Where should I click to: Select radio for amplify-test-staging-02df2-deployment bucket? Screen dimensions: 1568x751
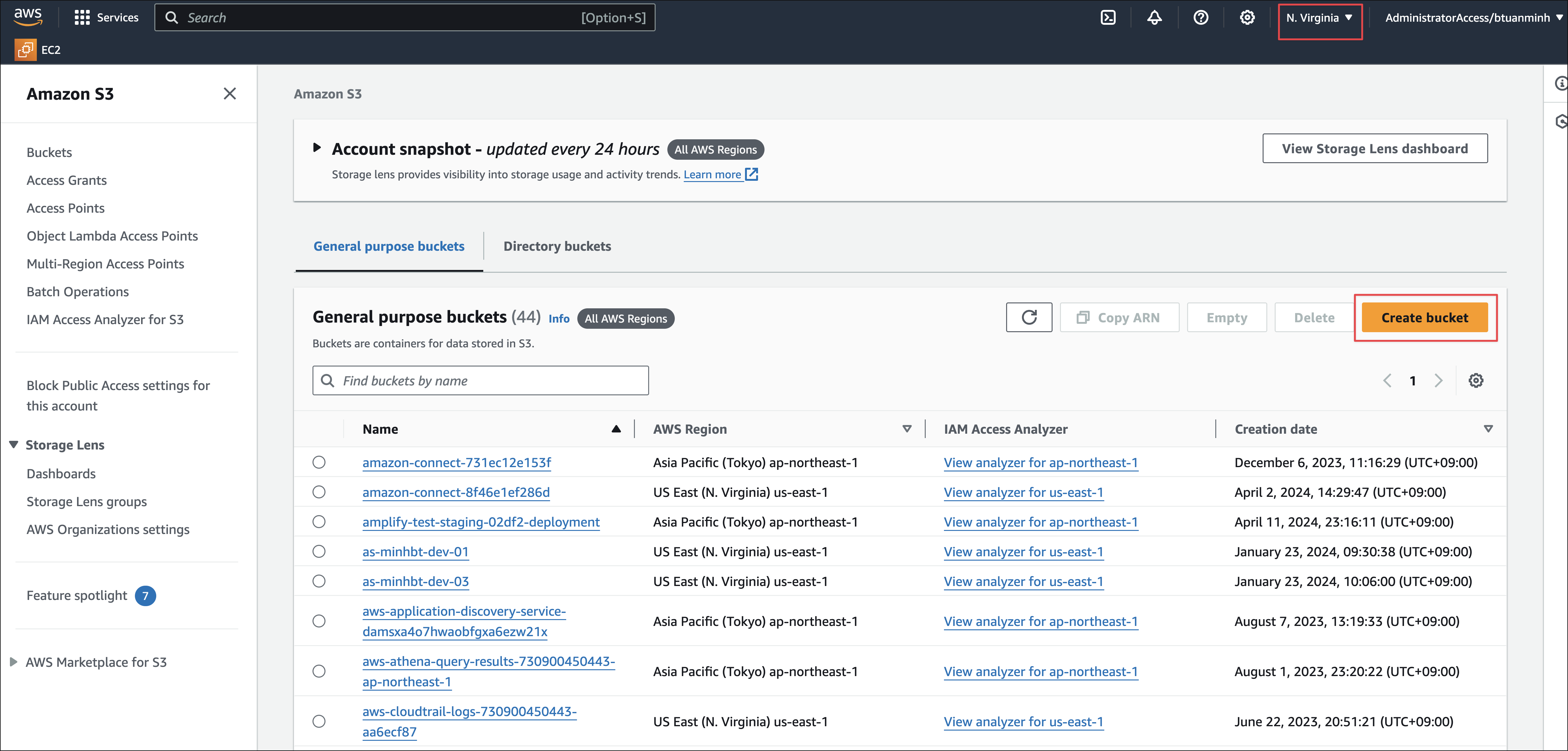coord(319,522)
